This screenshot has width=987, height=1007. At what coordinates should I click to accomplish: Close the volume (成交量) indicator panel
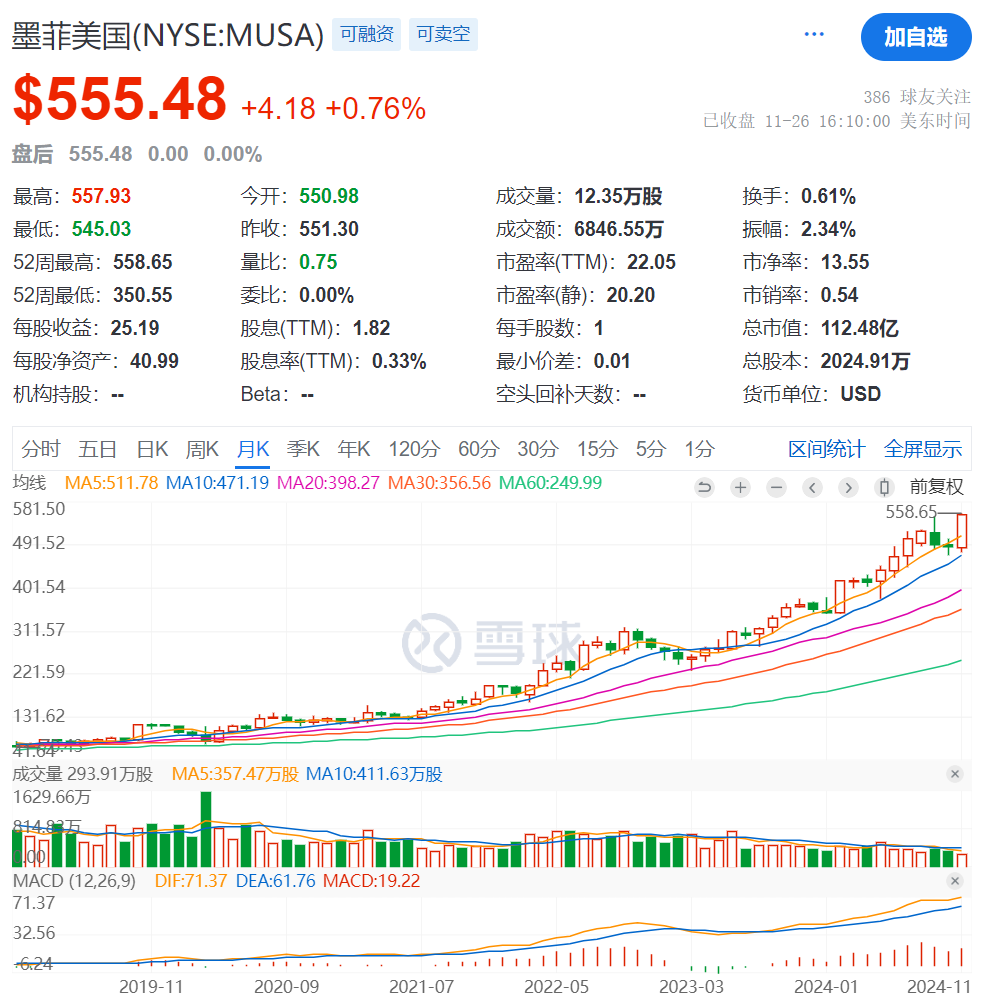(x=955, y=774)
